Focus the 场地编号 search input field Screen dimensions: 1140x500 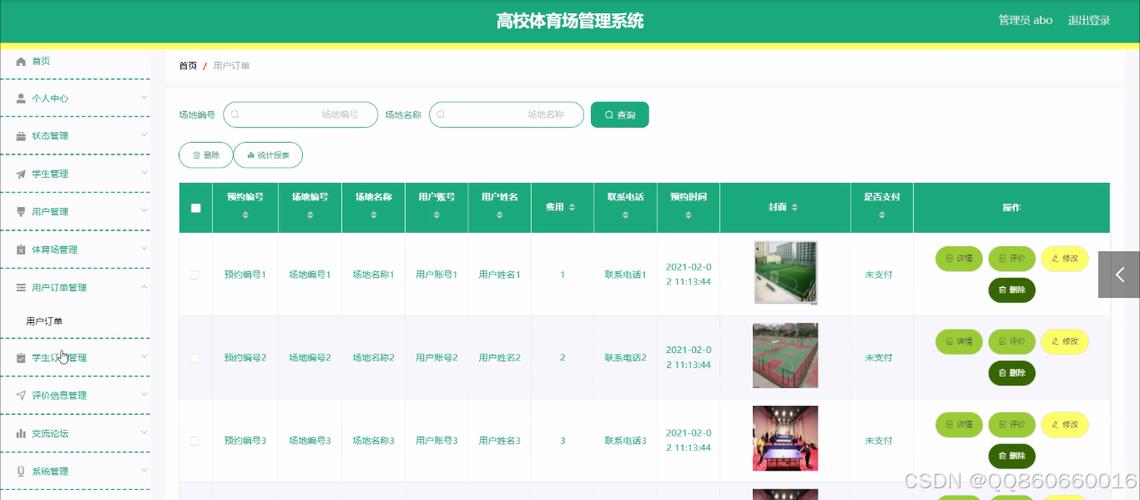point(300,115)
